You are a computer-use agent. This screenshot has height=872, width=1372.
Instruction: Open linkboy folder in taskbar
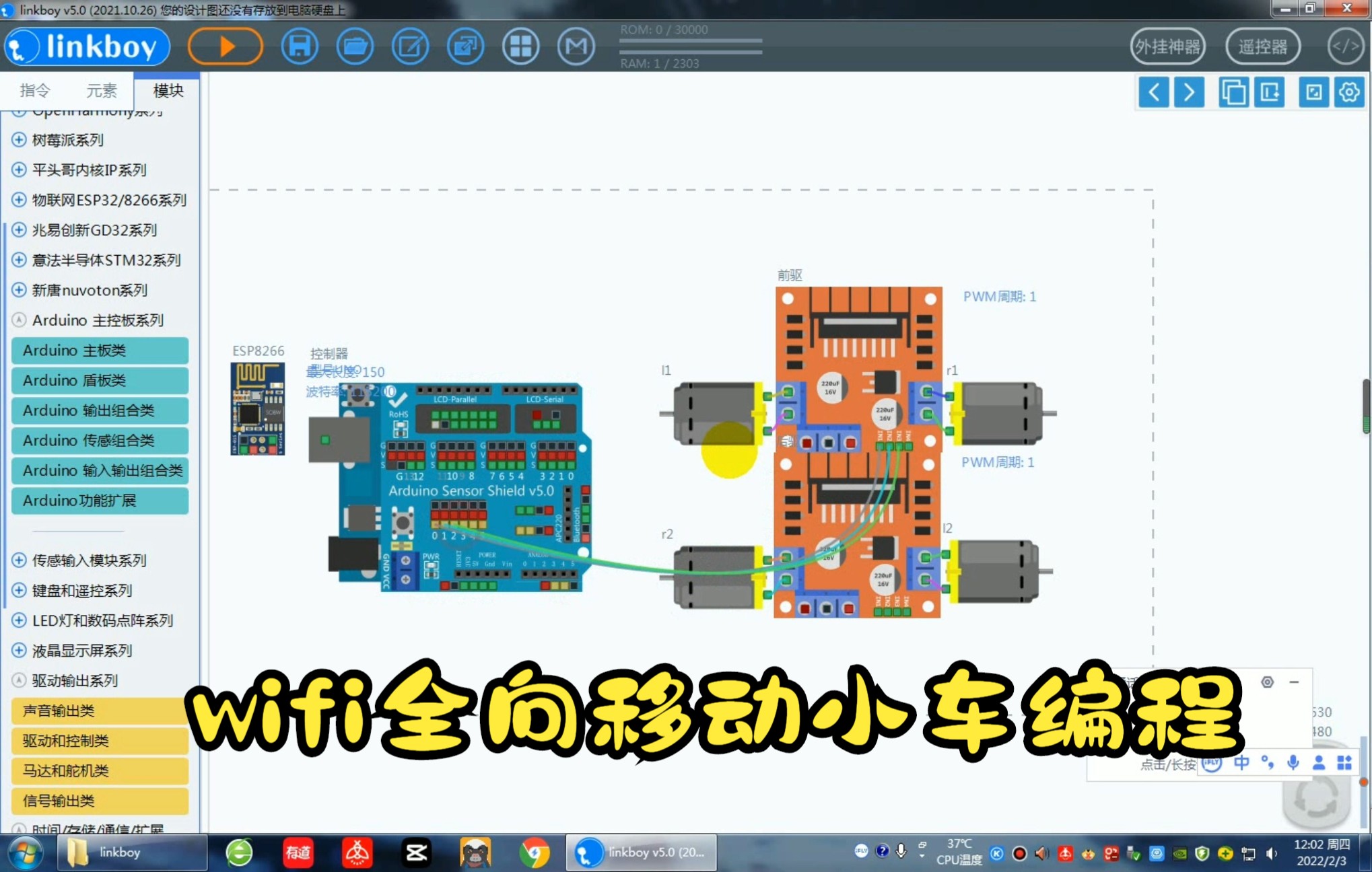[132, 852]
